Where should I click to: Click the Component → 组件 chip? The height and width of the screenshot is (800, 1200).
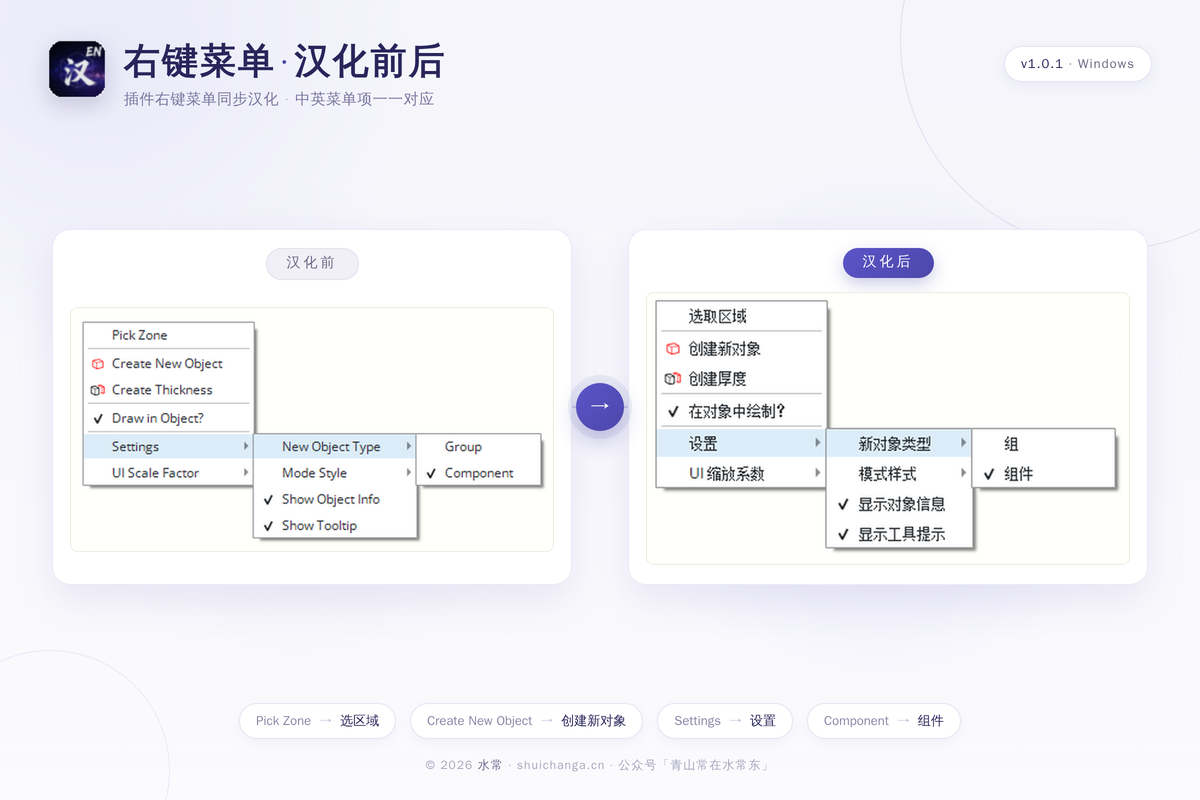pos(884,721)
